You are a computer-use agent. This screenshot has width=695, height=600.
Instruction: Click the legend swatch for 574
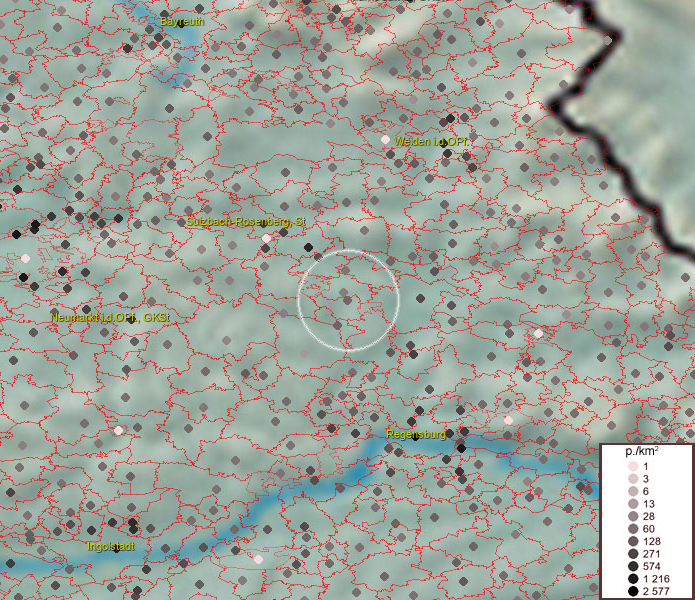[633, 567]
